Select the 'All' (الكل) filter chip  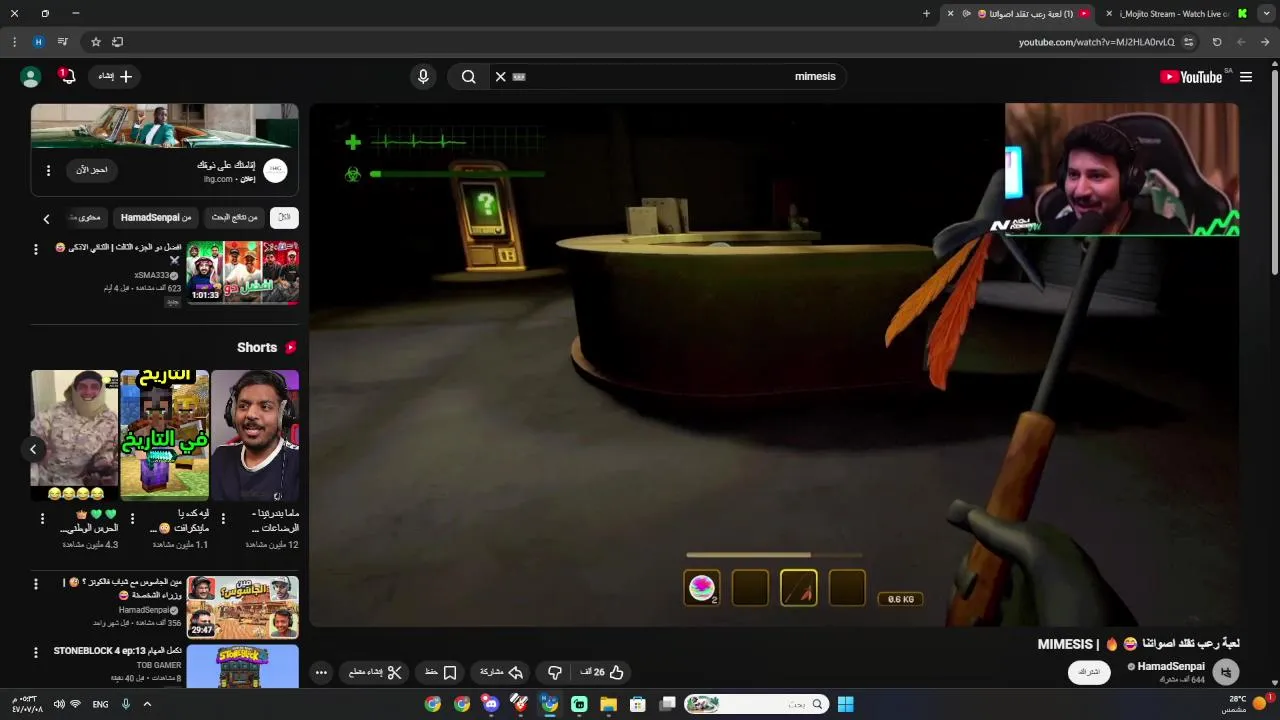(x=284, y=217)
